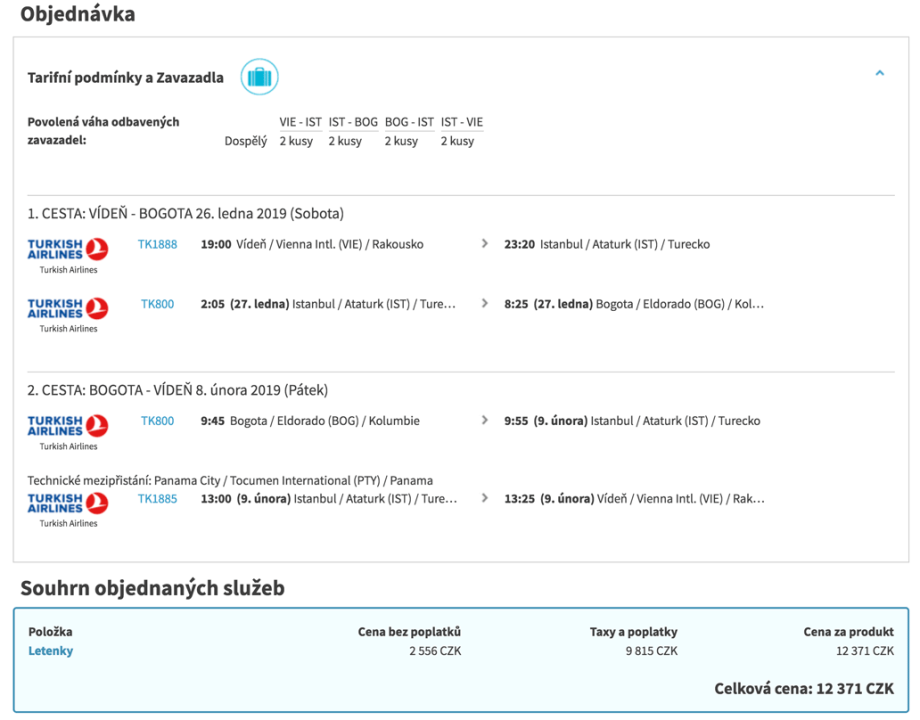Open flight number TK1885 link
The image size is (920, 720).
pyautogui.click(x=157, y=498)
